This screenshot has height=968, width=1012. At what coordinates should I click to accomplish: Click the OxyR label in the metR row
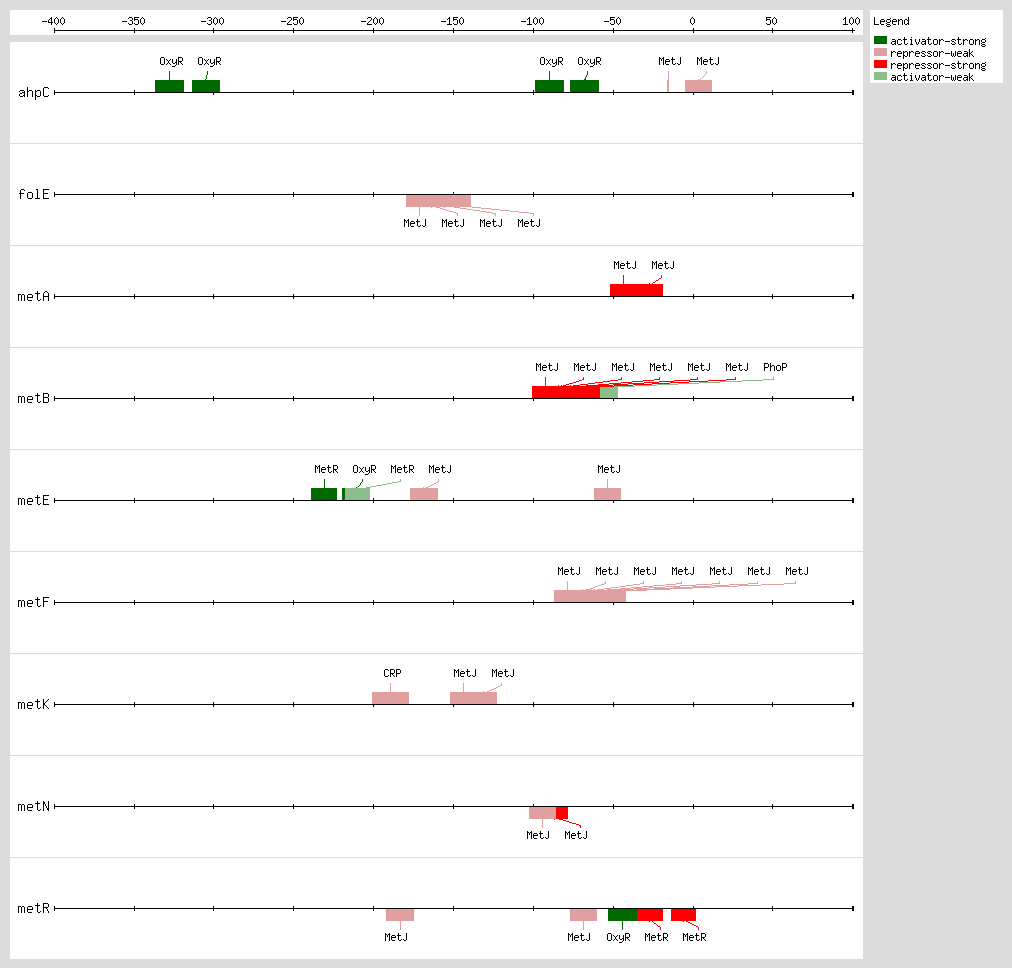pyautogui.click(x=618, y=937)
